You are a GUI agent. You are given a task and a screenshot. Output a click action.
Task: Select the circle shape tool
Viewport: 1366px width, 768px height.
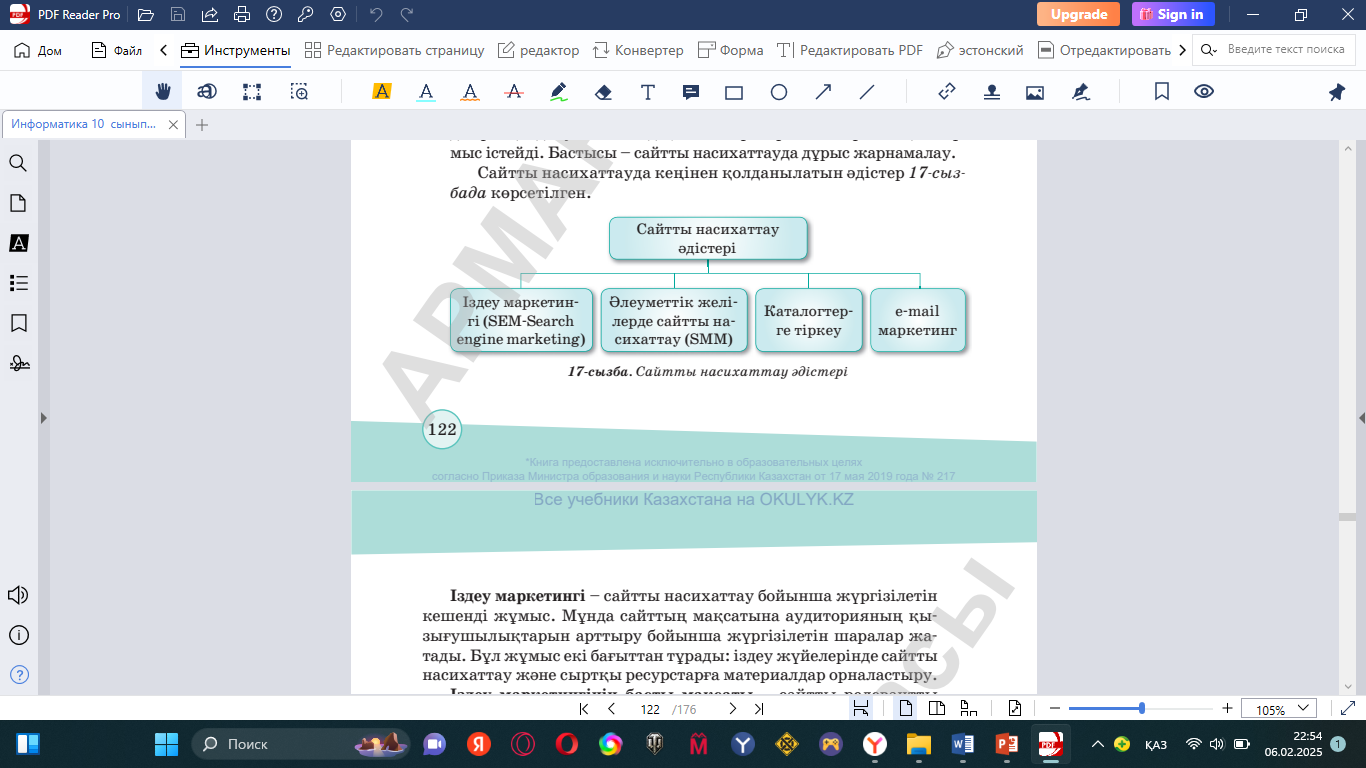click(779, 92)
